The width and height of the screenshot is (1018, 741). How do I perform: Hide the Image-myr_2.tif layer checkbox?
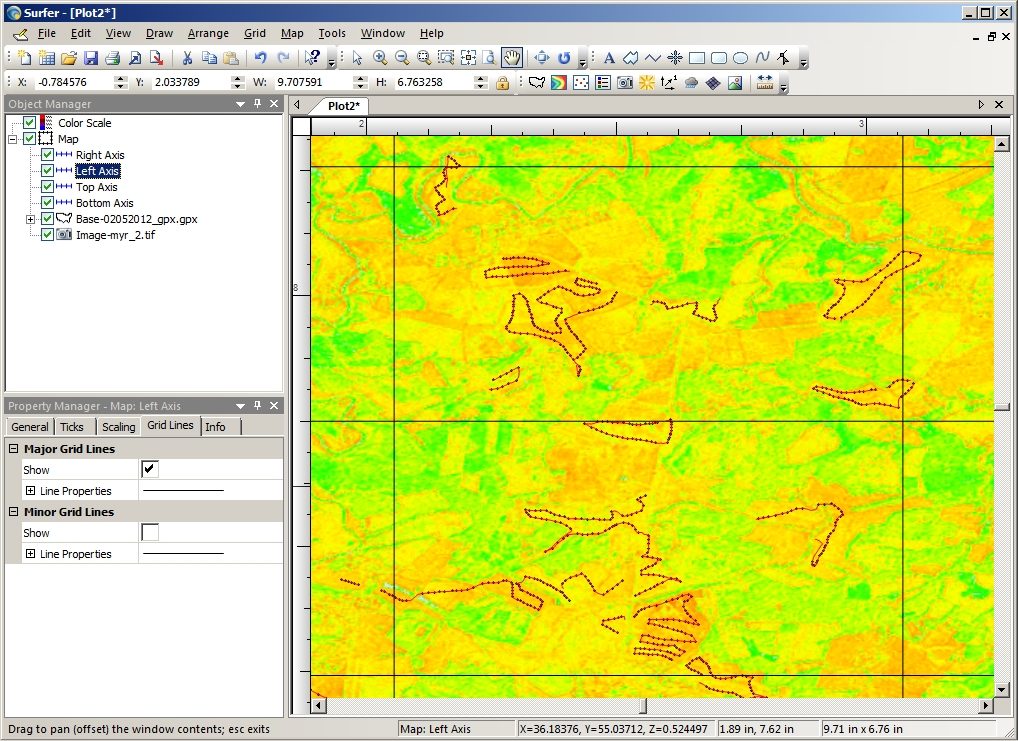[x=47, y=235]
